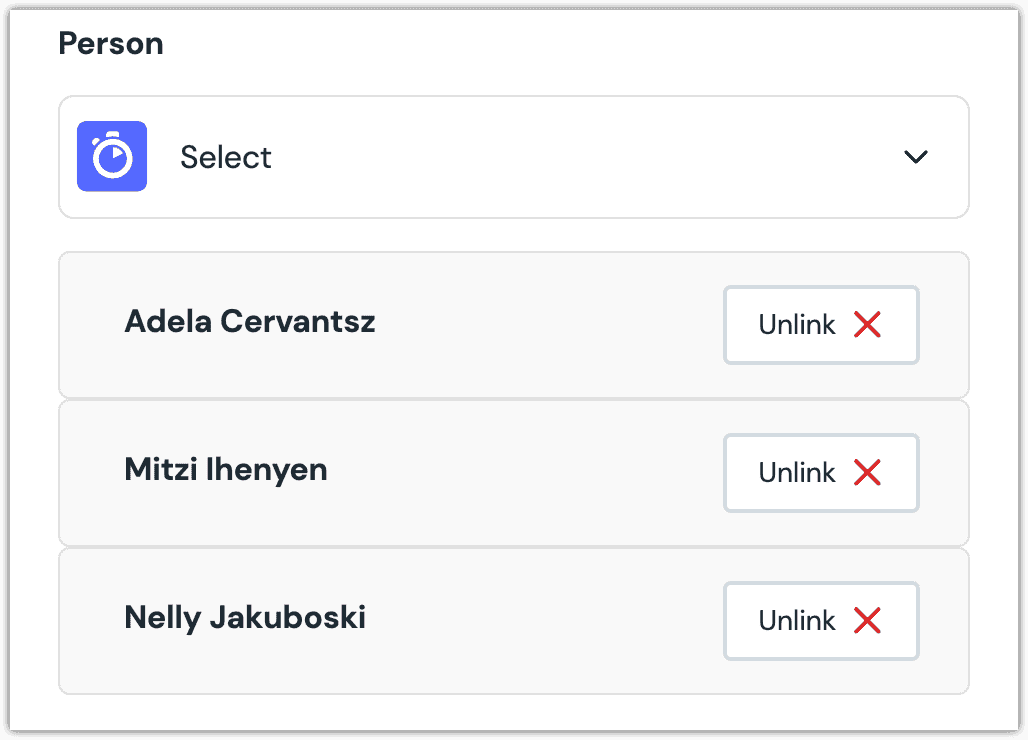The height and width of the screenshot is (740, 1028).
Task: Click the X icon in the bottom Unlink button
Action: point(869,620)
